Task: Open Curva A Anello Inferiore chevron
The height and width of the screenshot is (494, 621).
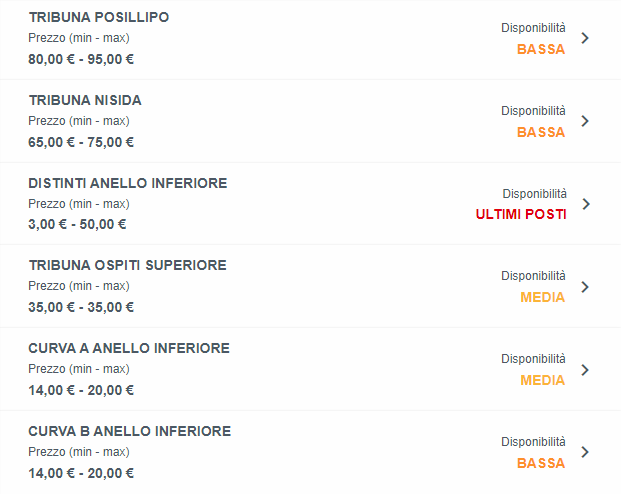Action: (585, 370)
